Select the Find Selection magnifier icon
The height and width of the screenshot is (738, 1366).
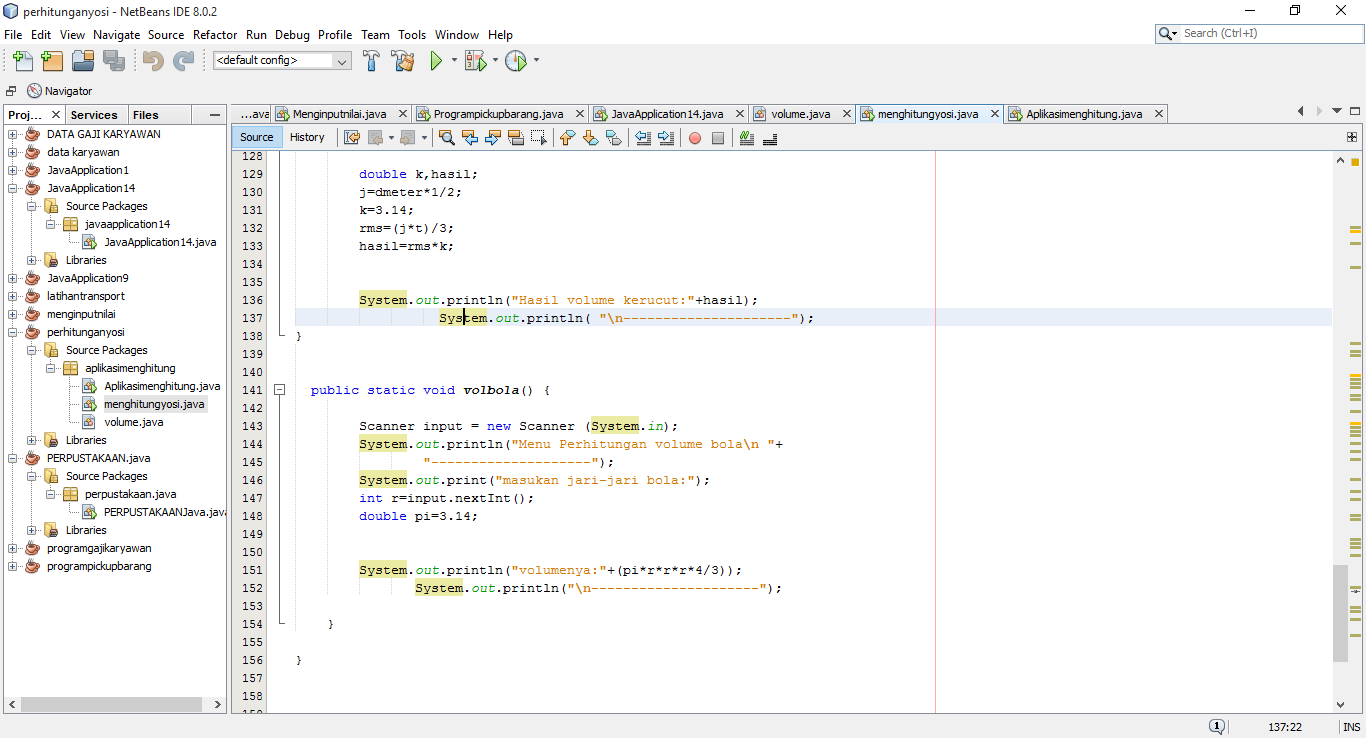[x=446, y=137]
